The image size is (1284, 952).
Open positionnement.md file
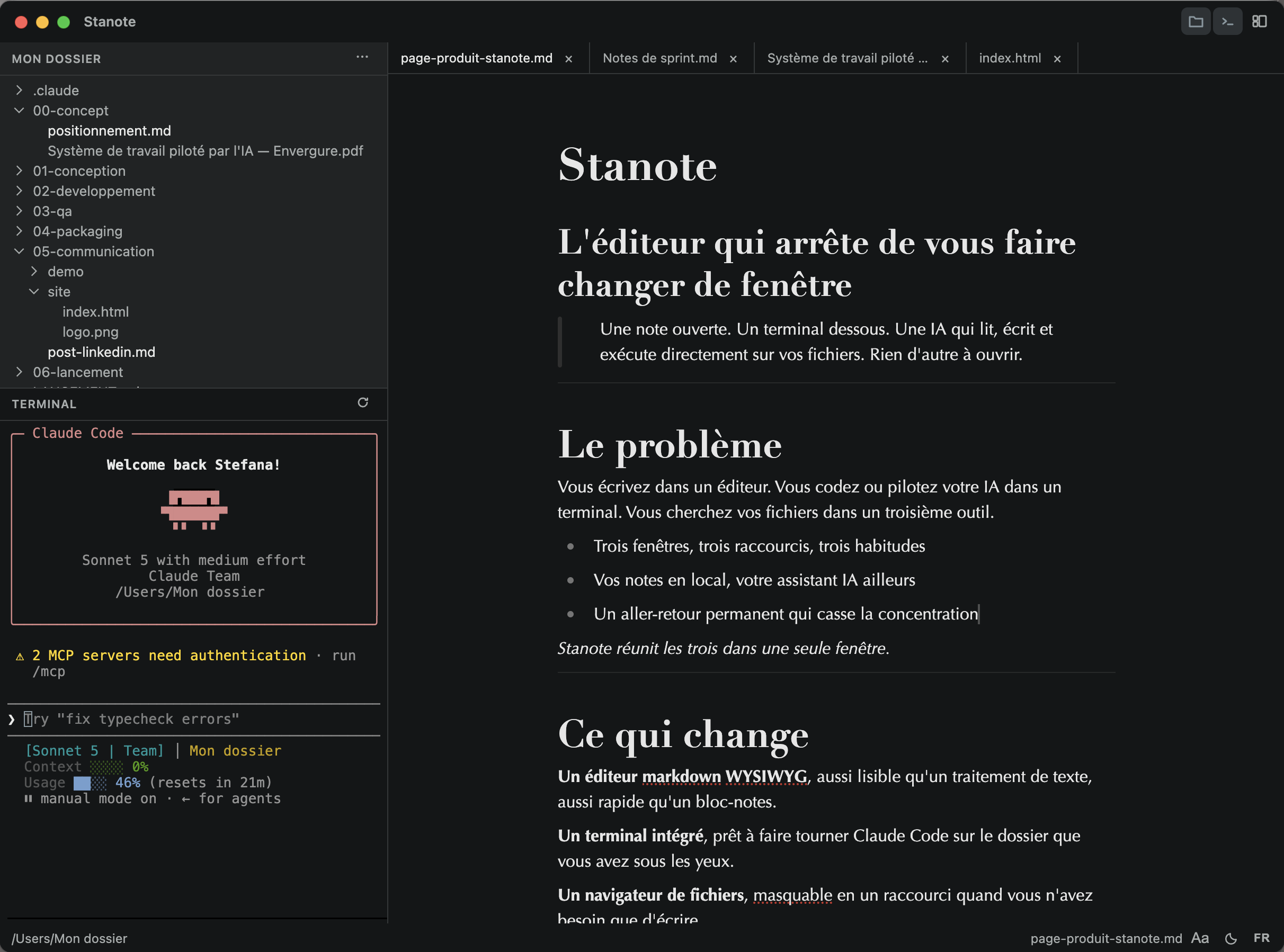[110, 131]
